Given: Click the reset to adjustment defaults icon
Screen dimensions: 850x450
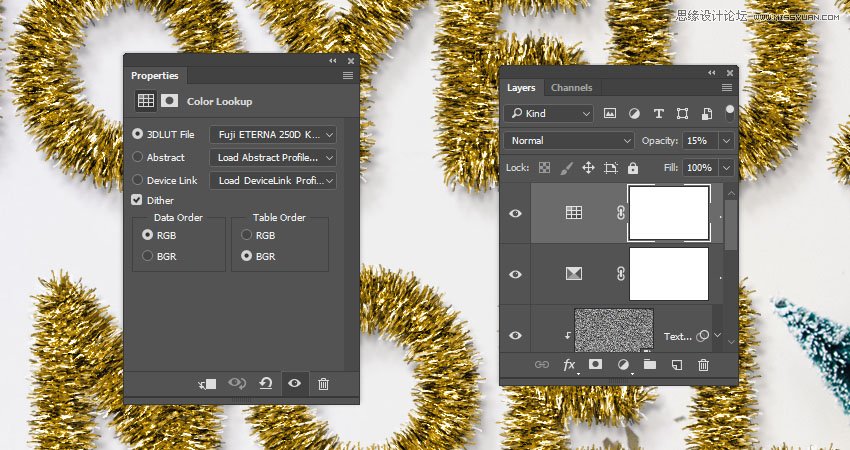Looking at the screenshot, I should 265,383.
